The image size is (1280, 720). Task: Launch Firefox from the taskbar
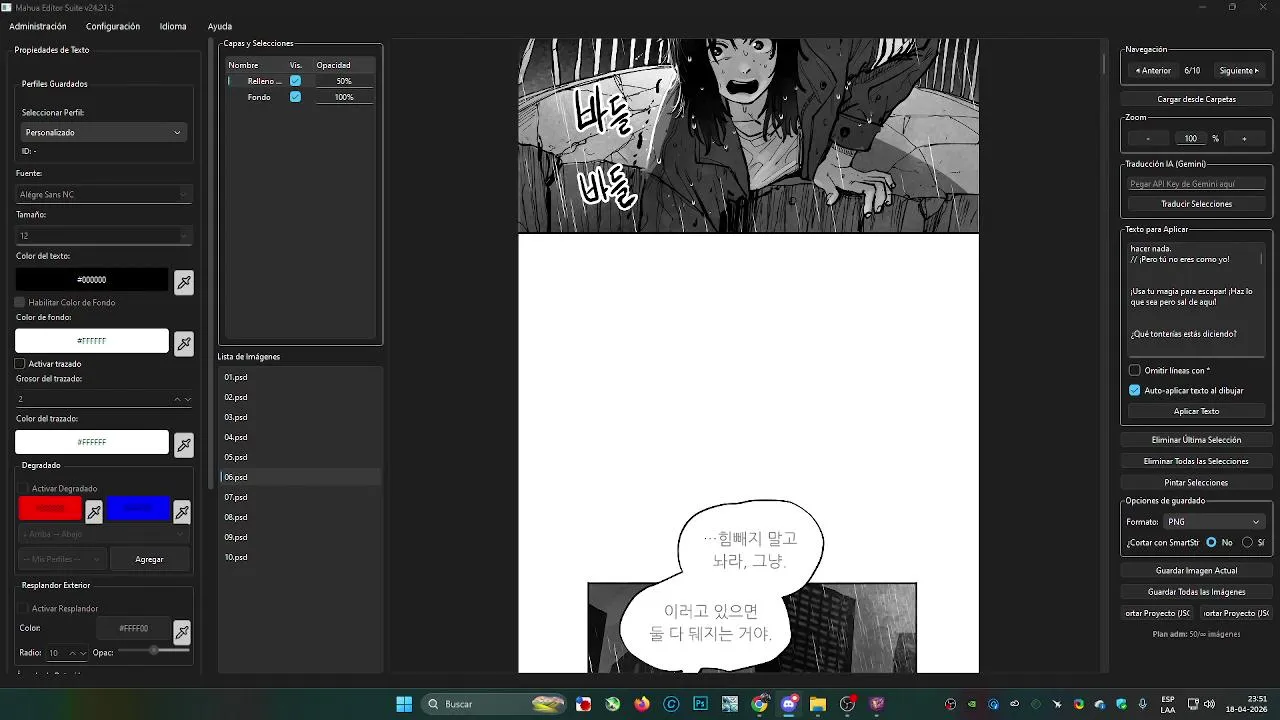point(642,704)
